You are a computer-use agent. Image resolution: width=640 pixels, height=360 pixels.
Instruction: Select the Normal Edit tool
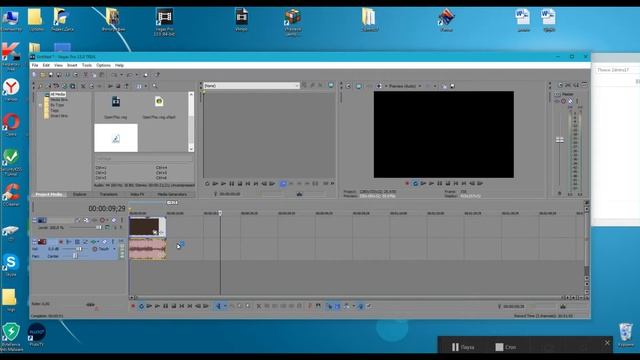coord(218,306)
